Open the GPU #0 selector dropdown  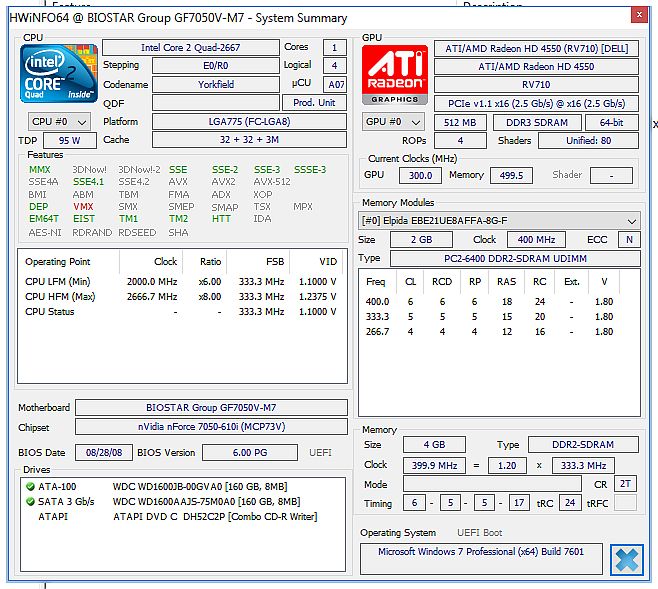pos(395,122)
